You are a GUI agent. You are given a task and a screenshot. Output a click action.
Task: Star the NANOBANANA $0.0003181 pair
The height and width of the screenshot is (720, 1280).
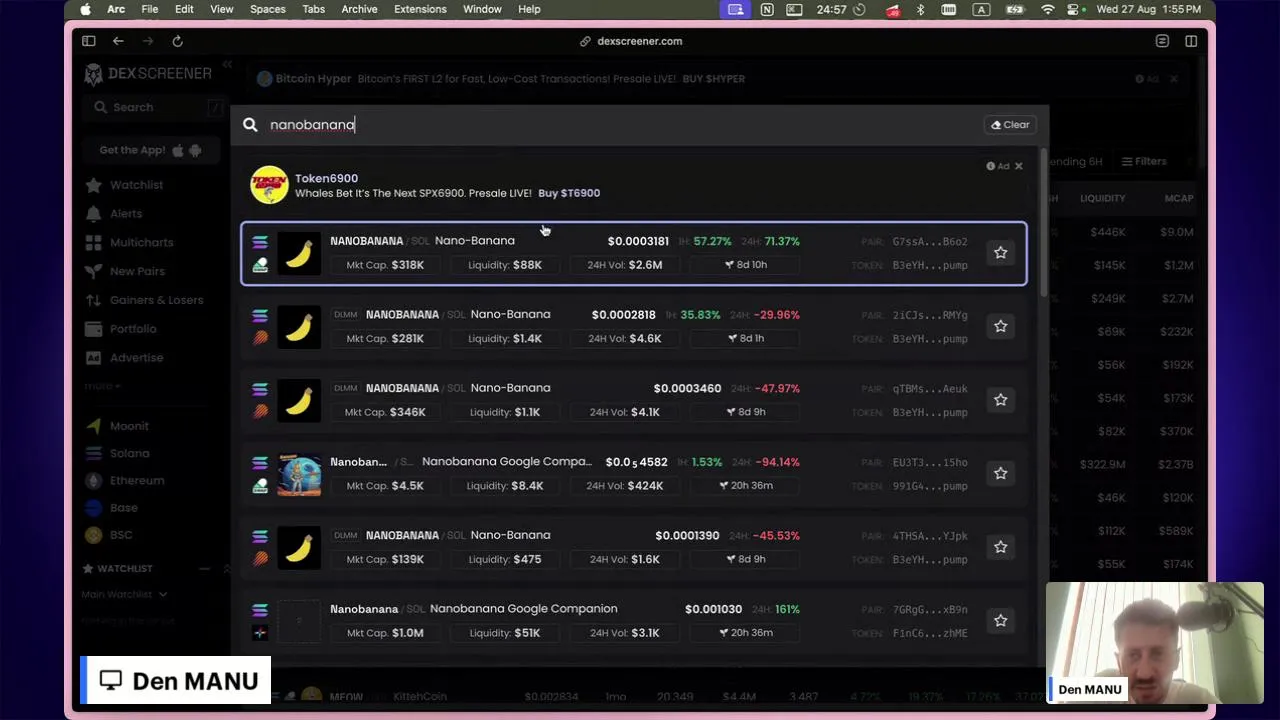coord(1000,253)
